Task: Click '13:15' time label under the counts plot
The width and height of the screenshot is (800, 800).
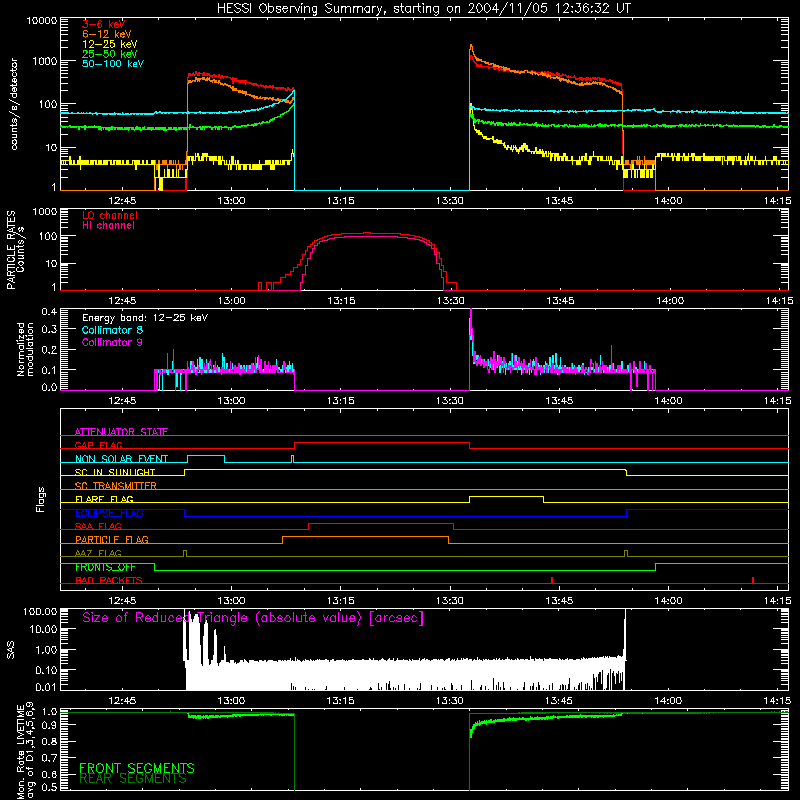Action: pyautogui.click(x=340, y=200)
